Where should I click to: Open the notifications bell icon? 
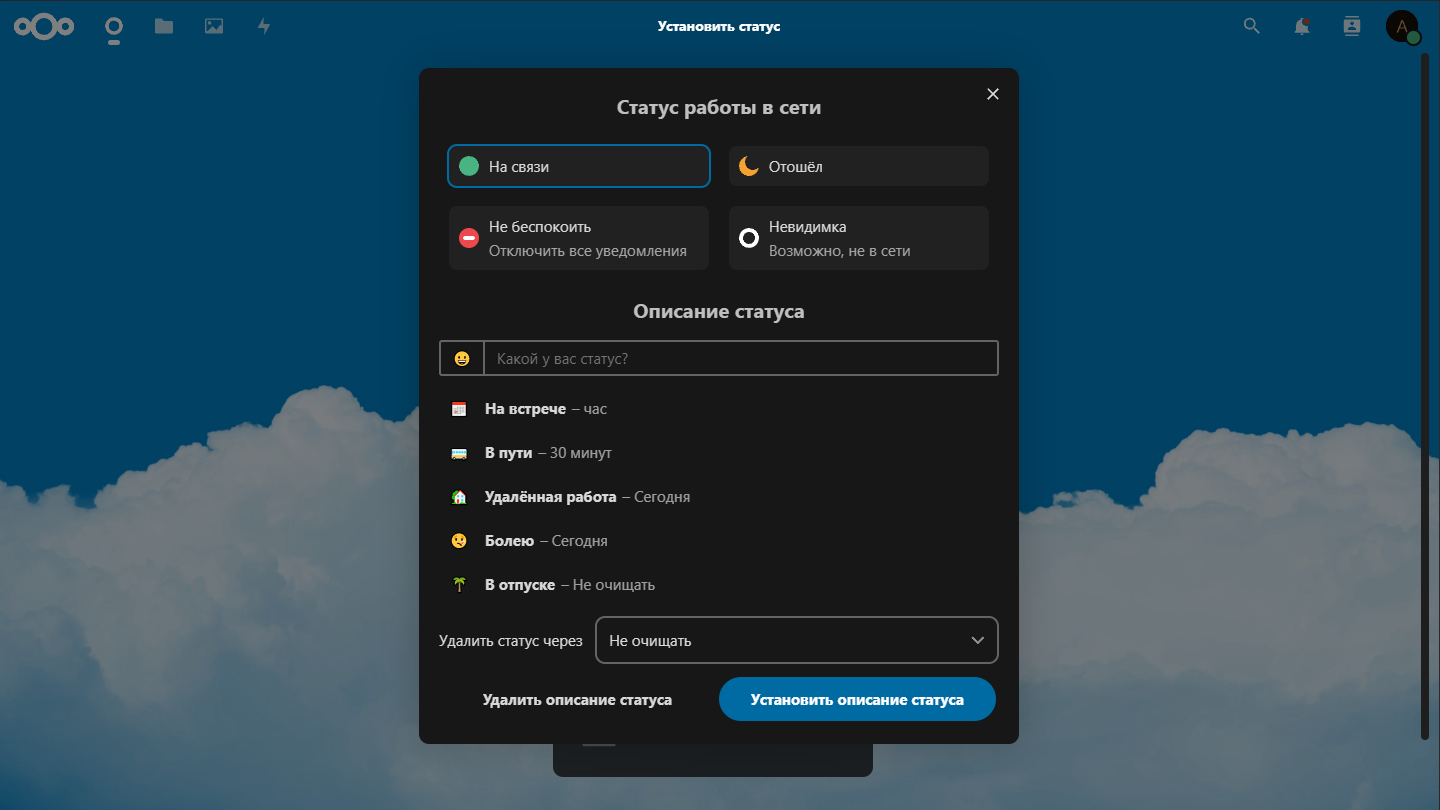pyautogui.click(x=1301, y=27)
